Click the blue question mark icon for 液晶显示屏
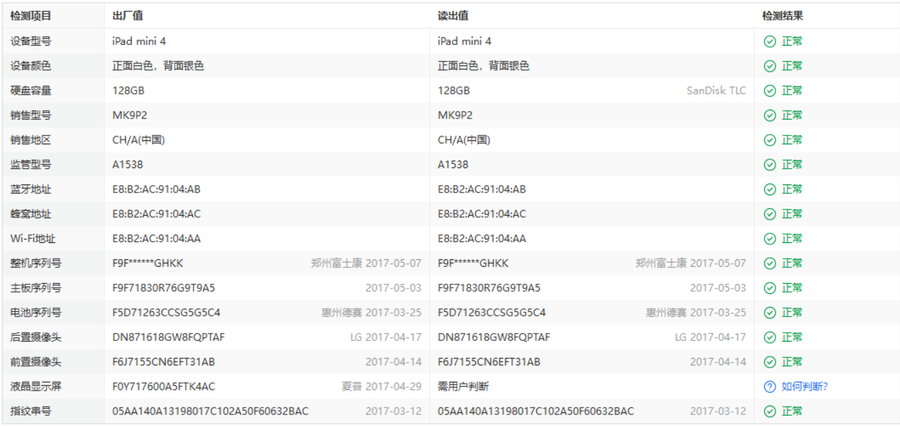 click(x=769, y=386)
